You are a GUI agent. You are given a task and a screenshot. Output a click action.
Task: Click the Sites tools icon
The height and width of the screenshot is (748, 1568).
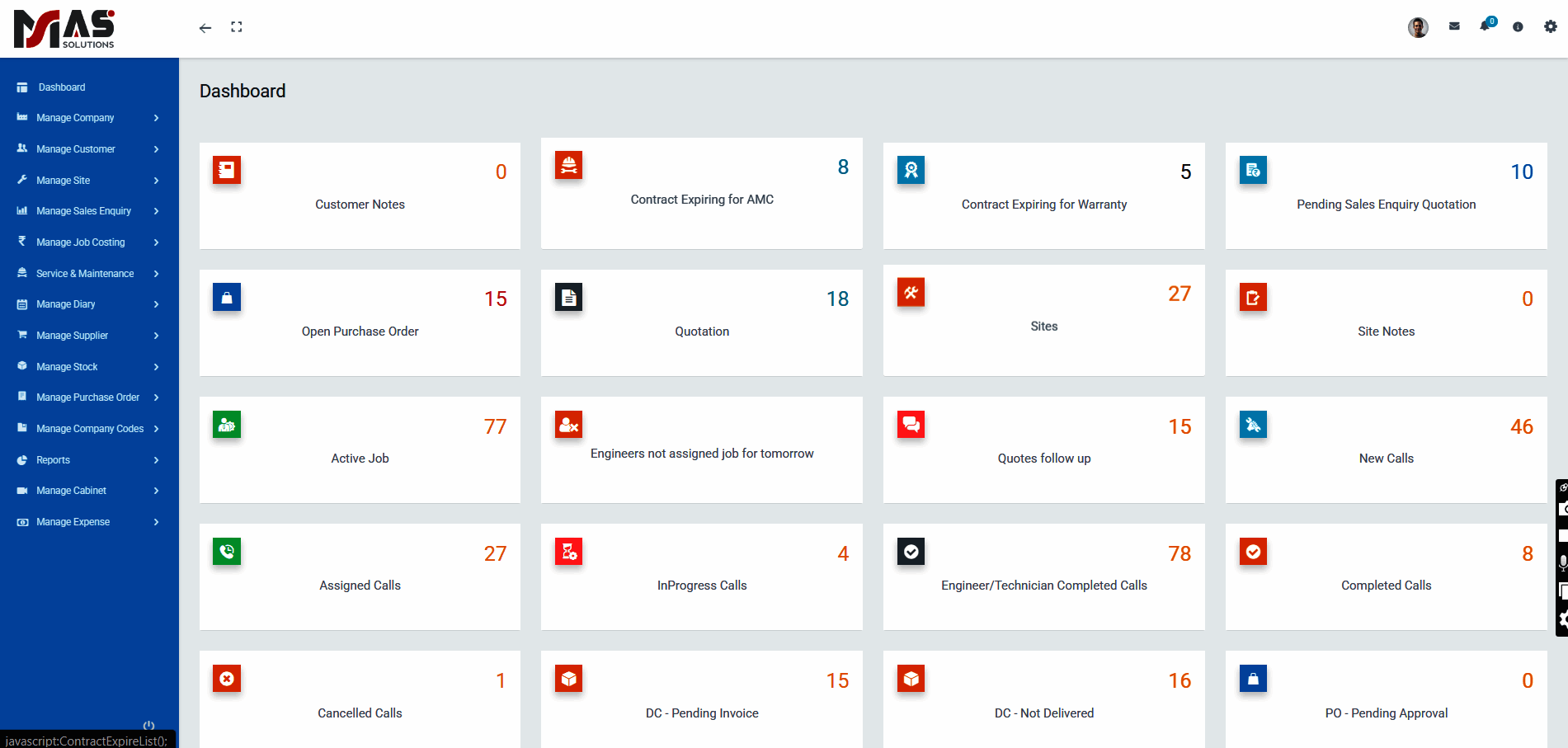pos(911,293)
